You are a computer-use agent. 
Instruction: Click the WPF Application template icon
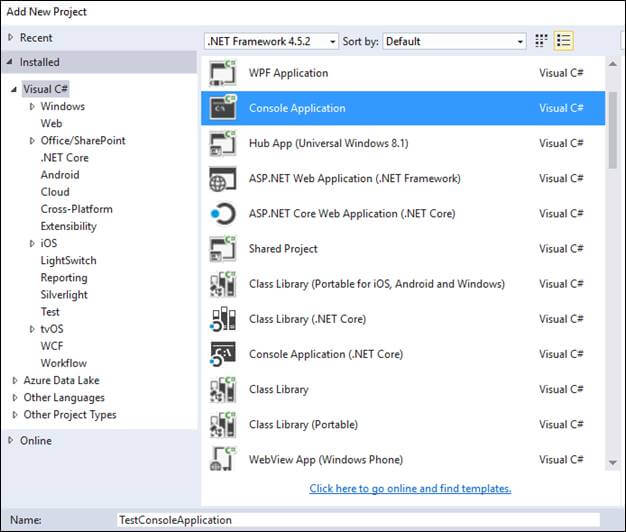[x=222, y=73]
